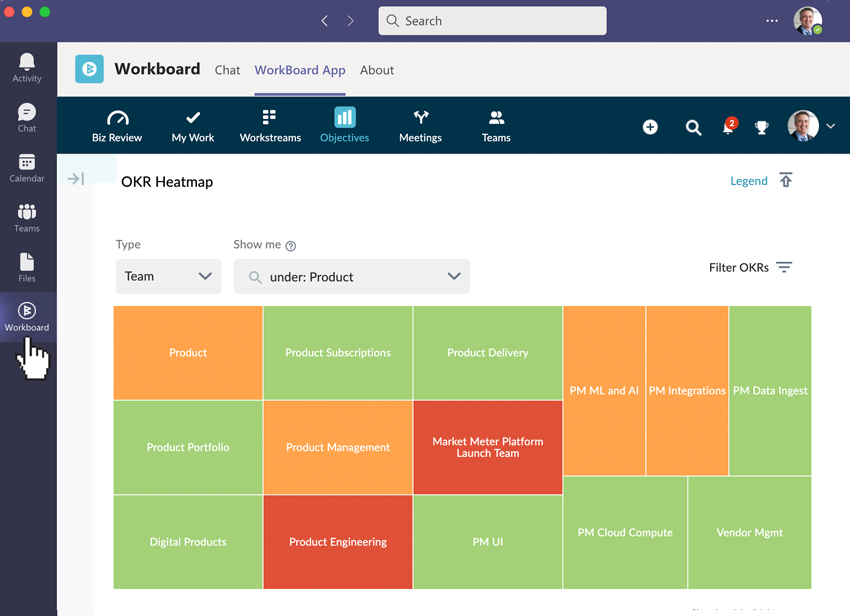Viewport: 850px width, 616px height.
Task: Click the Filter OKRs button
Action: click(750, 267)
